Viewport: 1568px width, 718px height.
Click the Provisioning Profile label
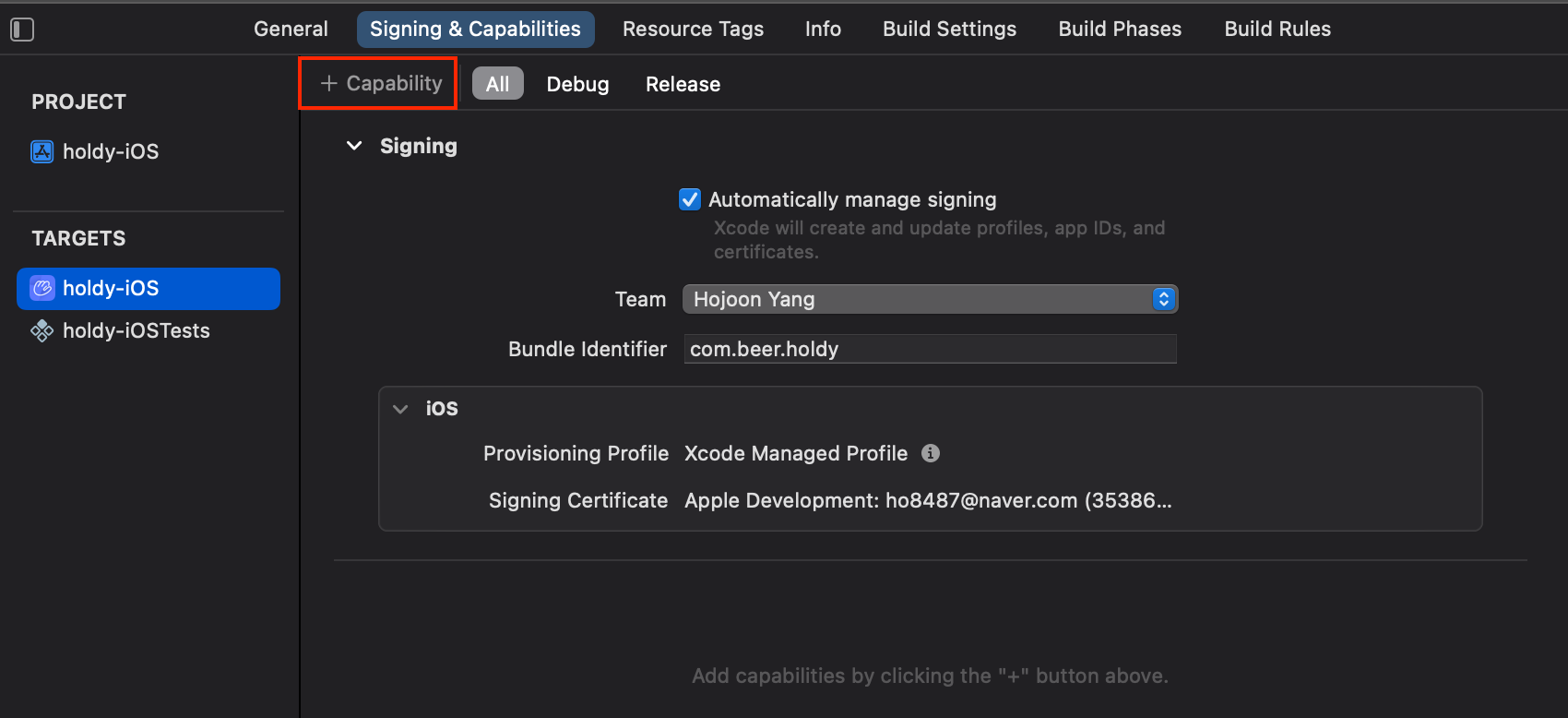tap(576, 453)
